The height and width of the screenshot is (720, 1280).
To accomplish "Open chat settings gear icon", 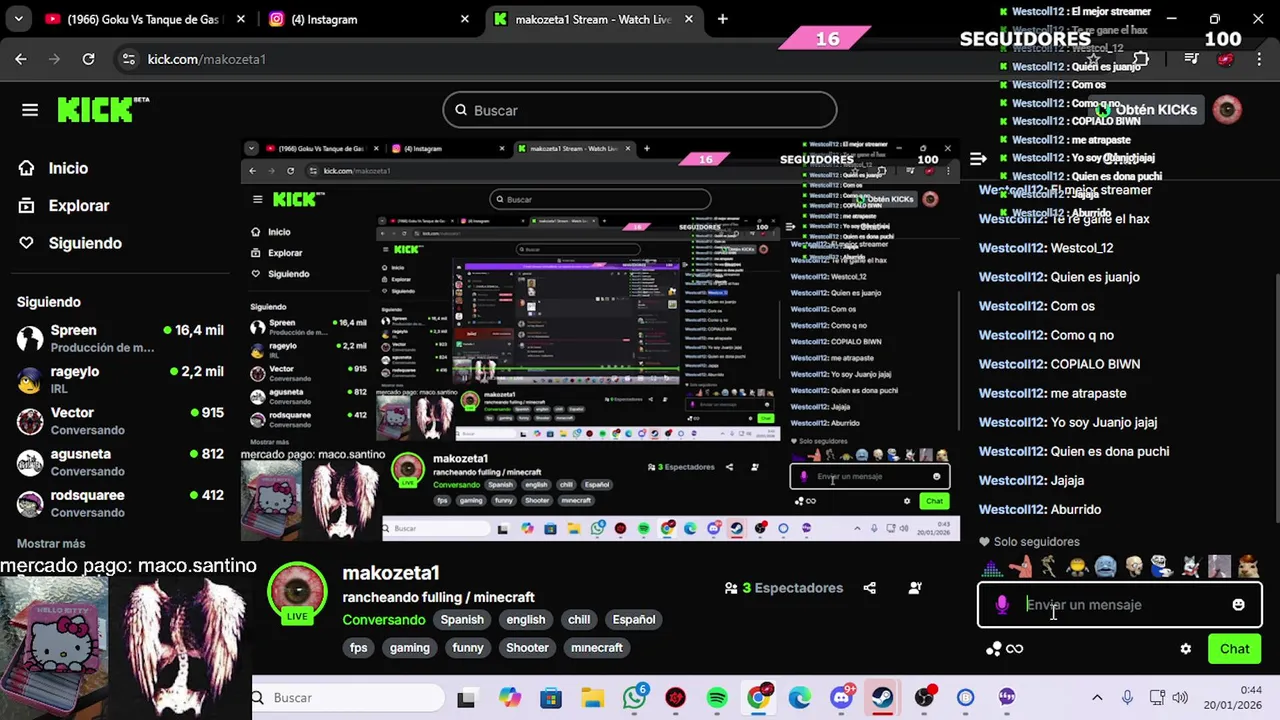I will (1186, 649).
